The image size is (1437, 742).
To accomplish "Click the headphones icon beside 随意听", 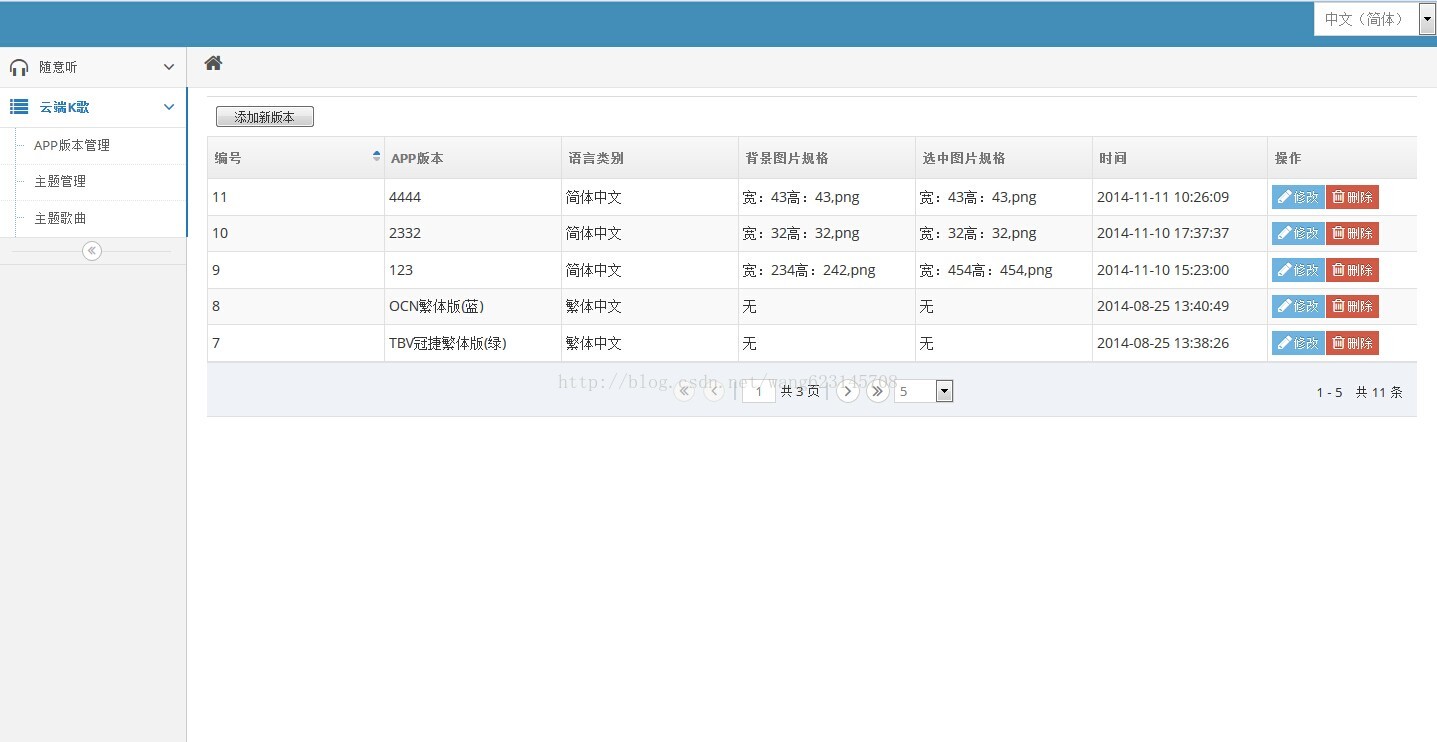I will click(19, 67).
